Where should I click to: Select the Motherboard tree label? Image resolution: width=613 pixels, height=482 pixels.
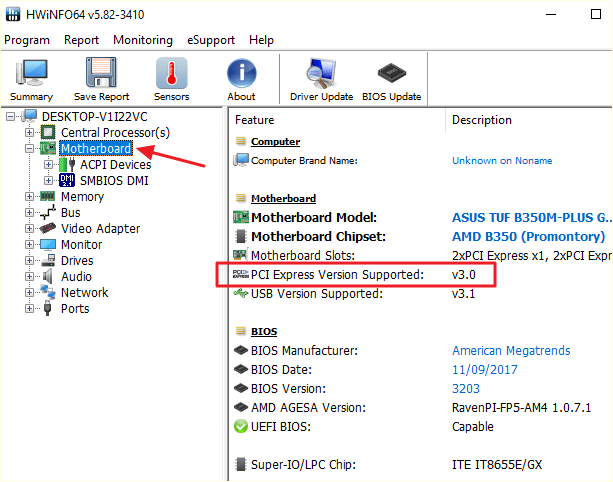pyautogui.click(x=96, y=149)
